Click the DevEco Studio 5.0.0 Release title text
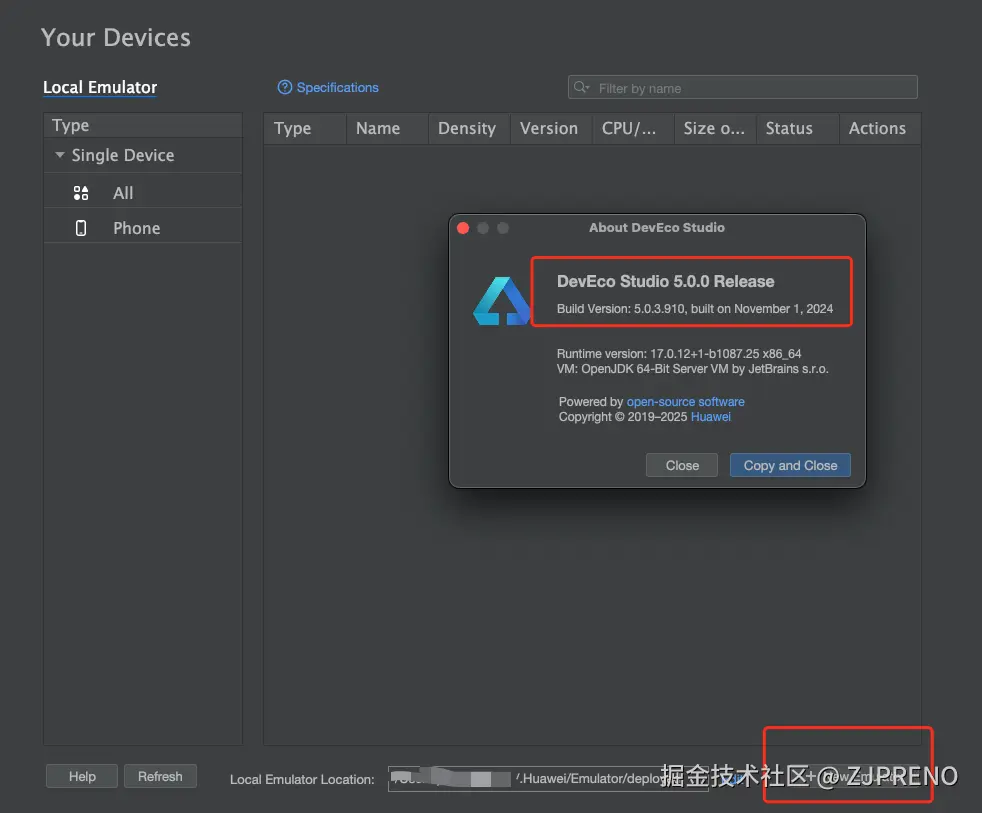The height and width of the screenshot is (813, 982). click(x=665, y=281)
